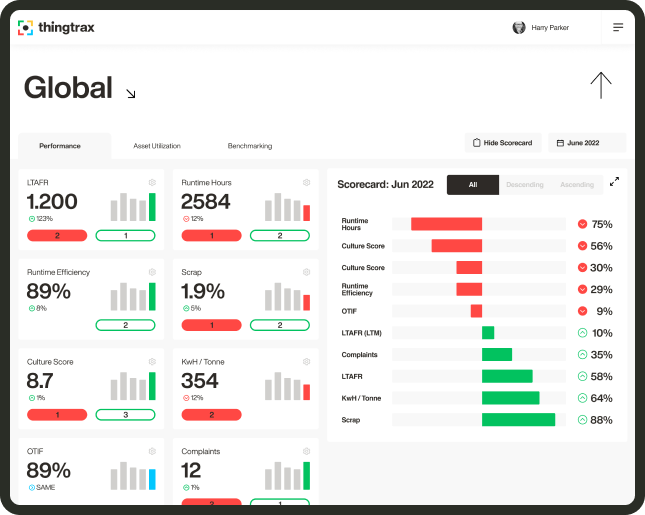Screen dimensions: 645x515
Task: Open the June 2022 date picker
Action: click(586, 143)
